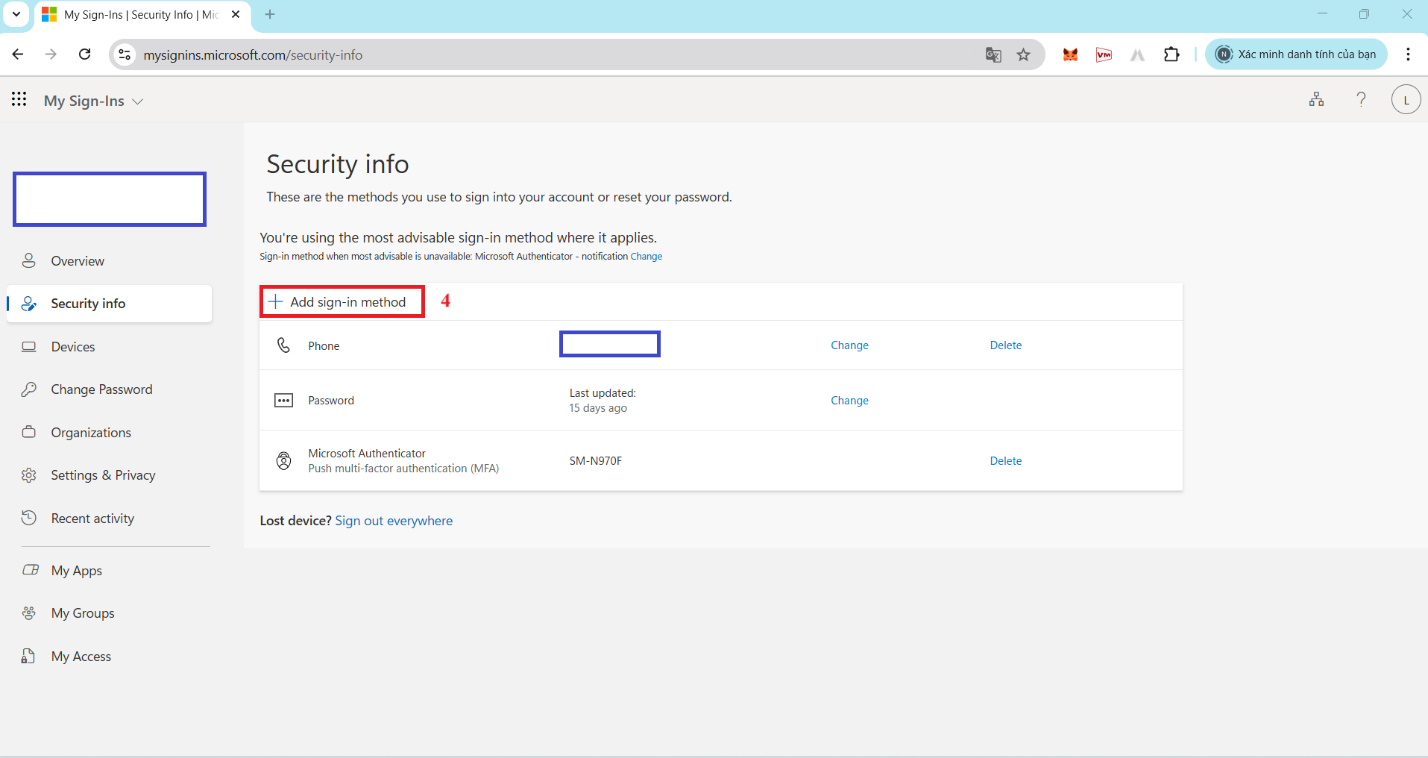Bookmark this page with the star icon
1428x758 pixels.
pyautogui.click(x=1023, y=55)
